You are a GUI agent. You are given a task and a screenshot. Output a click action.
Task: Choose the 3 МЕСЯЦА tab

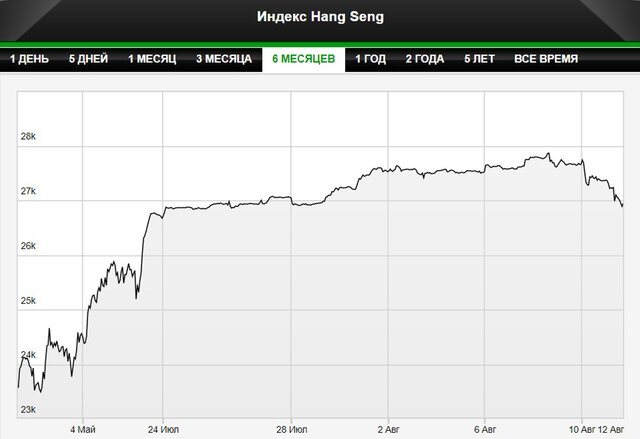[224, 59]
